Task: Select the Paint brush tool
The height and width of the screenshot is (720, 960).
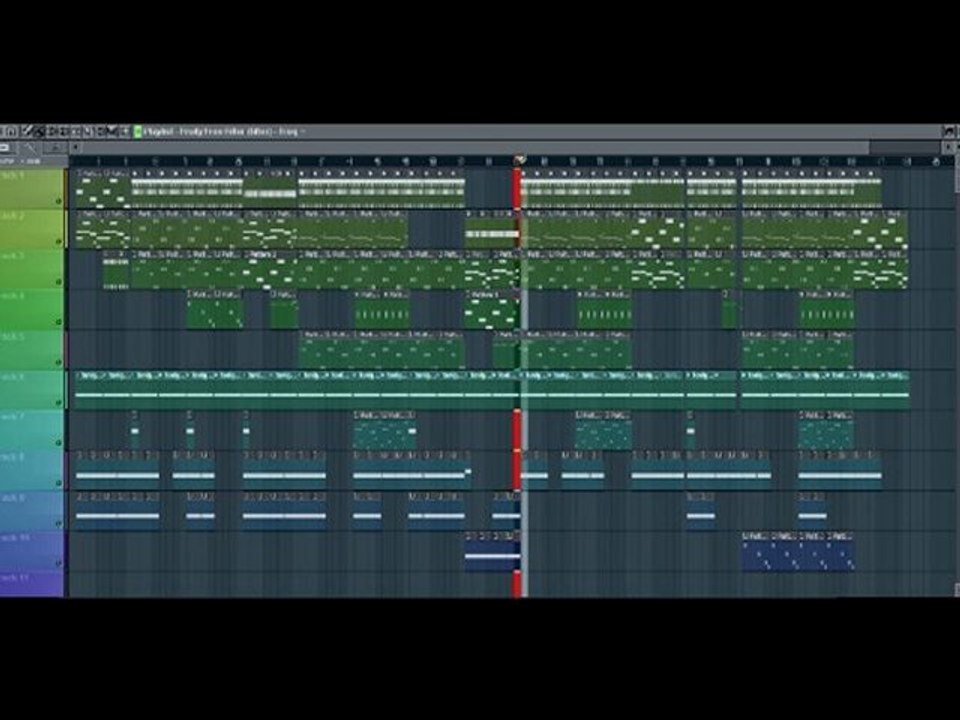Action: point(40,131)
